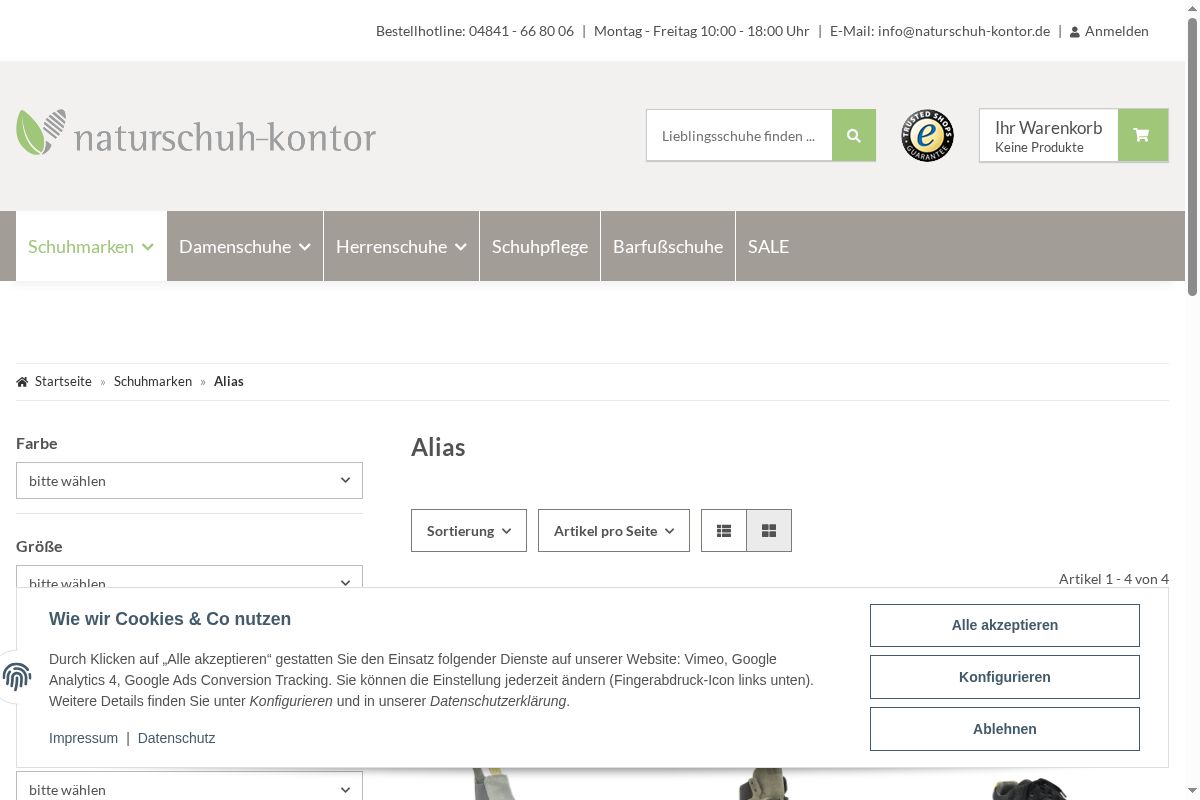1200x800 pixels.
Task: Expand the Sortierung dropdown
Action: pos(468,531)
